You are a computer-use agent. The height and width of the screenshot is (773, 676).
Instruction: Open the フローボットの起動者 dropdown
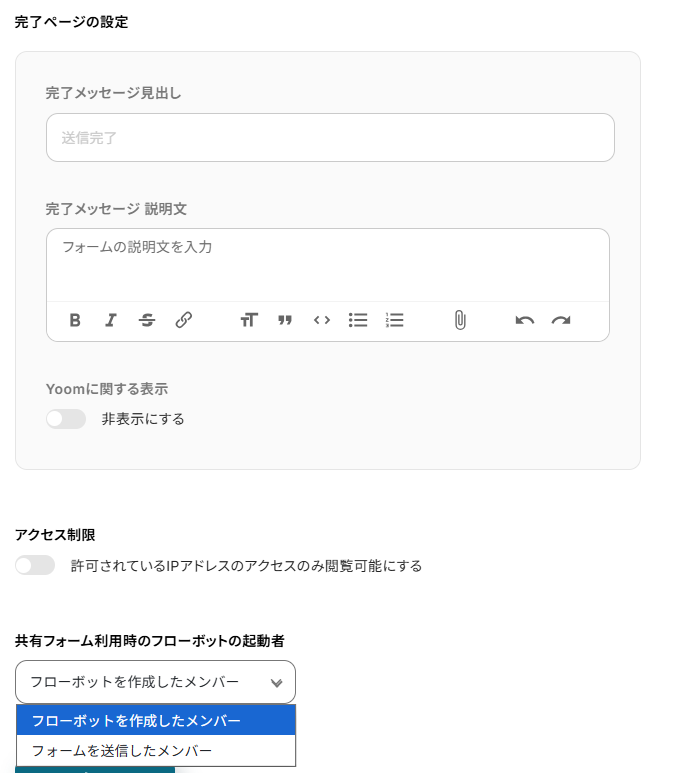155,682
